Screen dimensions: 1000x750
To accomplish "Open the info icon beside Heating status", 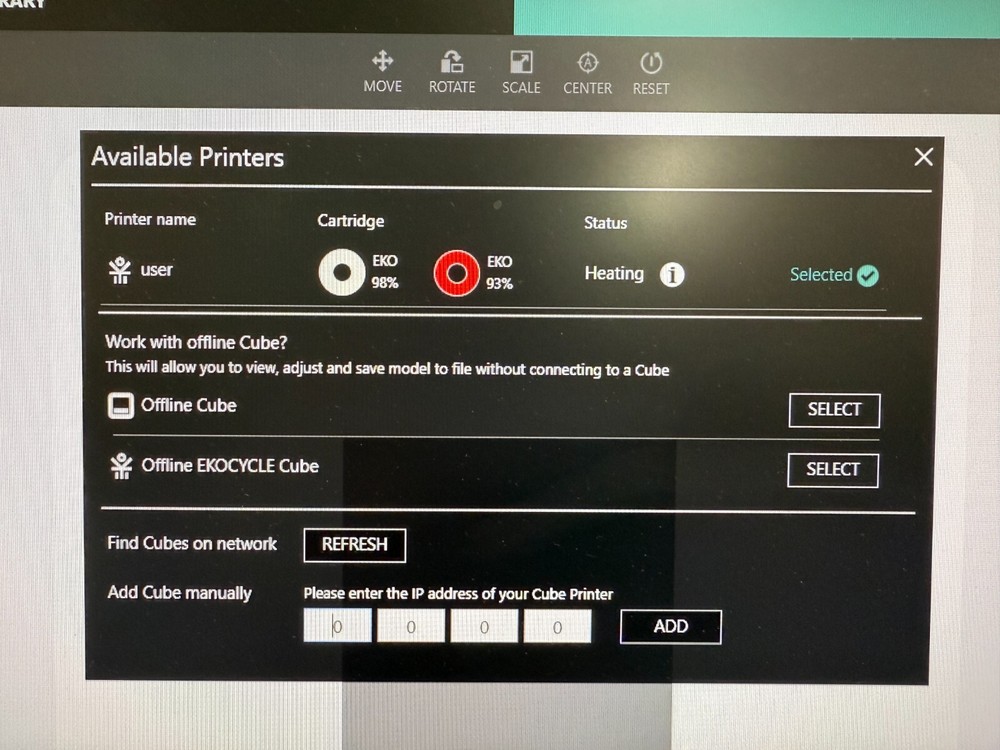I will (x=672, y=274).
